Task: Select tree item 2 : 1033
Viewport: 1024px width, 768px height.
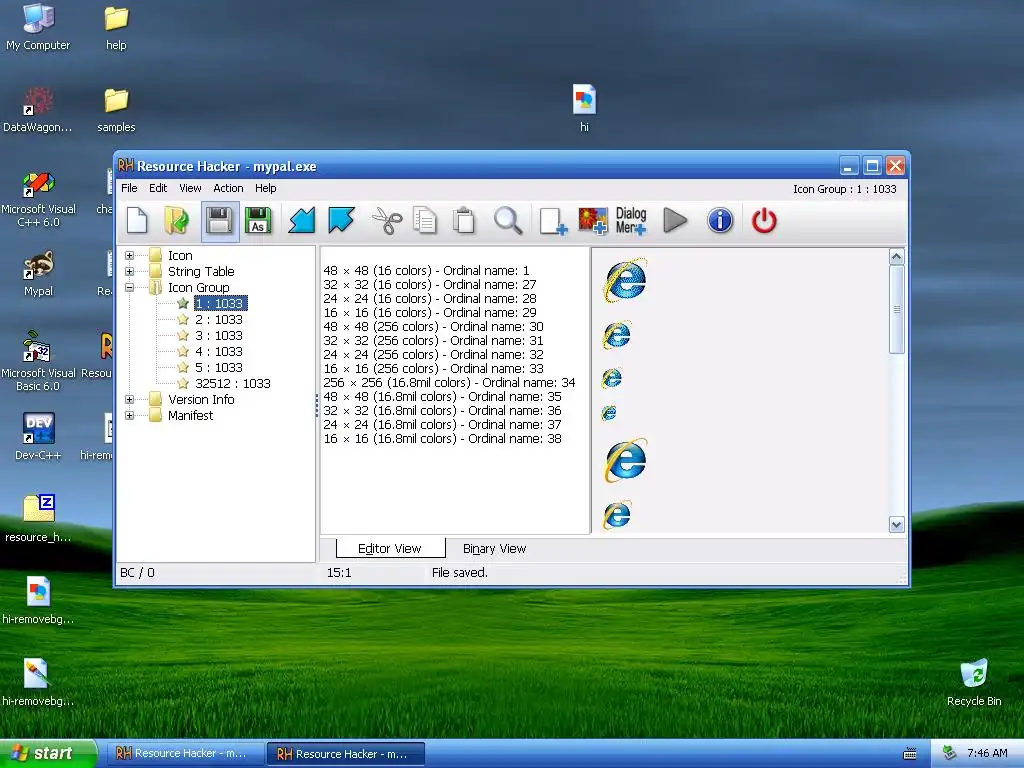Action: pos(219,319)
